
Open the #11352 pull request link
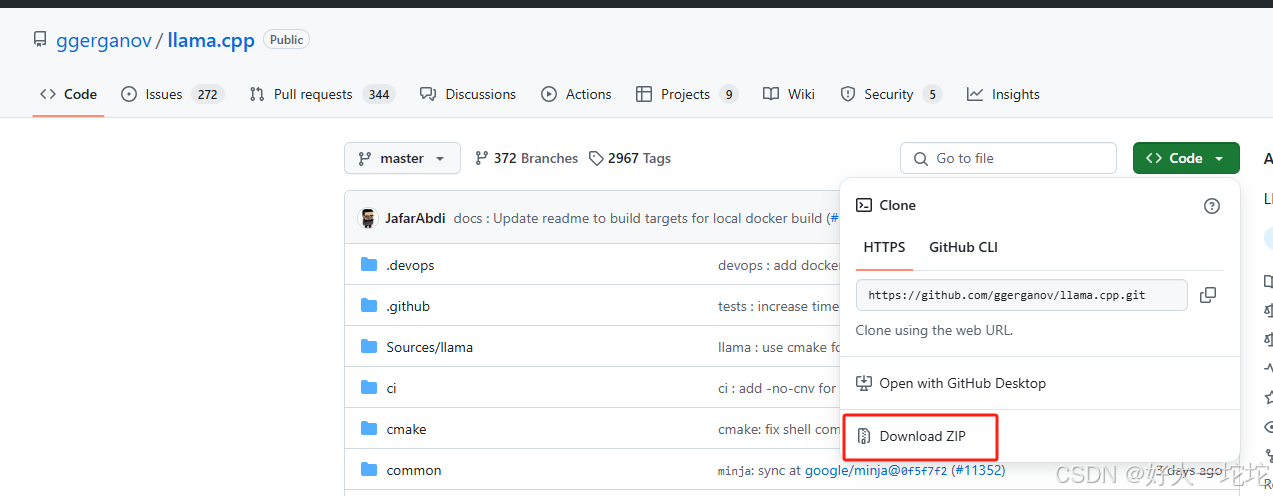pyautogui.click(x=978, y=470)
